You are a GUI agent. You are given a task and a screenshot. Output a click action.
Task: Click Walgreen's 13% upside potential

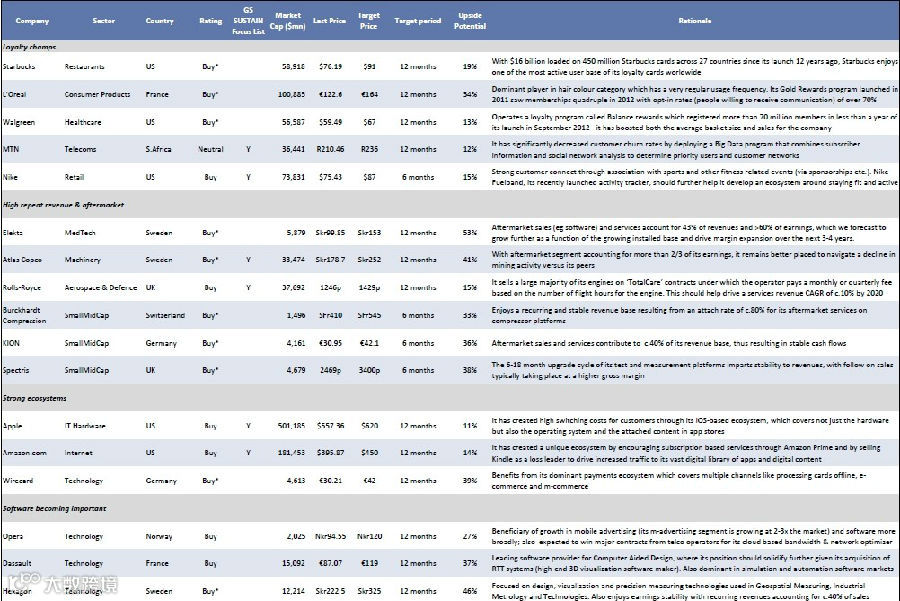click(x=470, y=122)
